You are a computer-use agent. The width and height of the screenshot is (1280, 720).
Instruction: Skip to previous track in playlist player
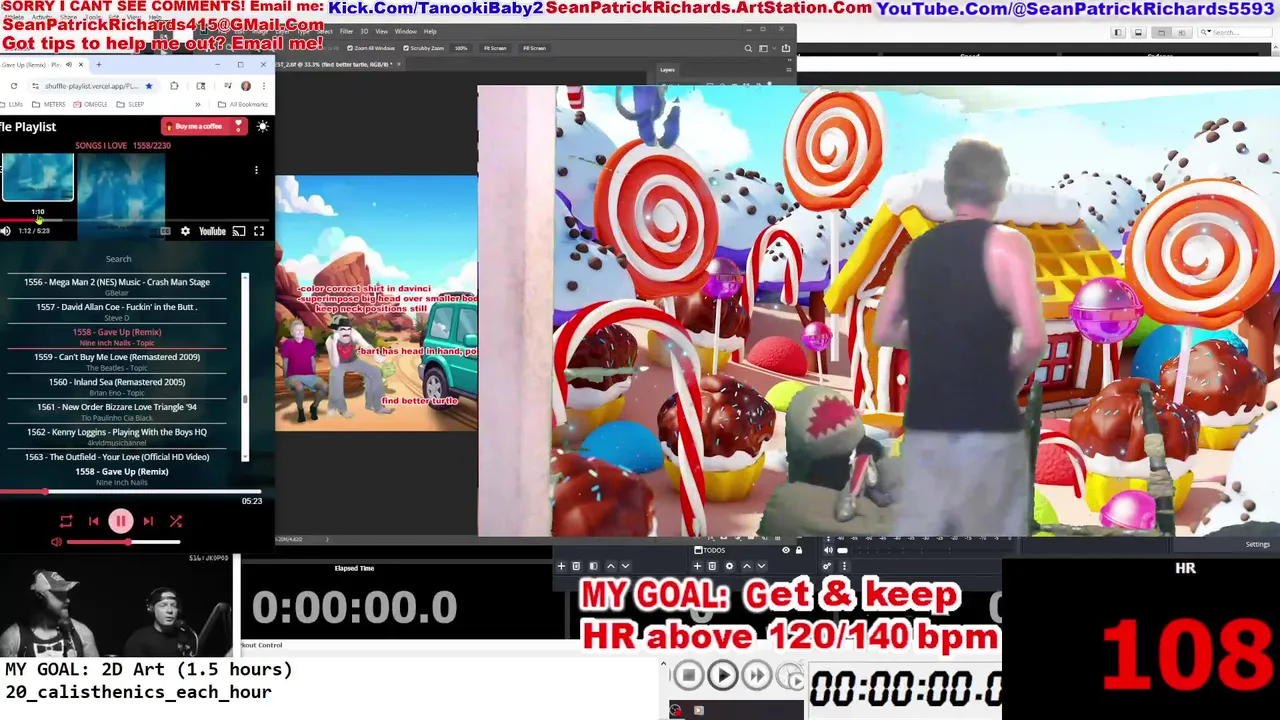click(93, 521)
